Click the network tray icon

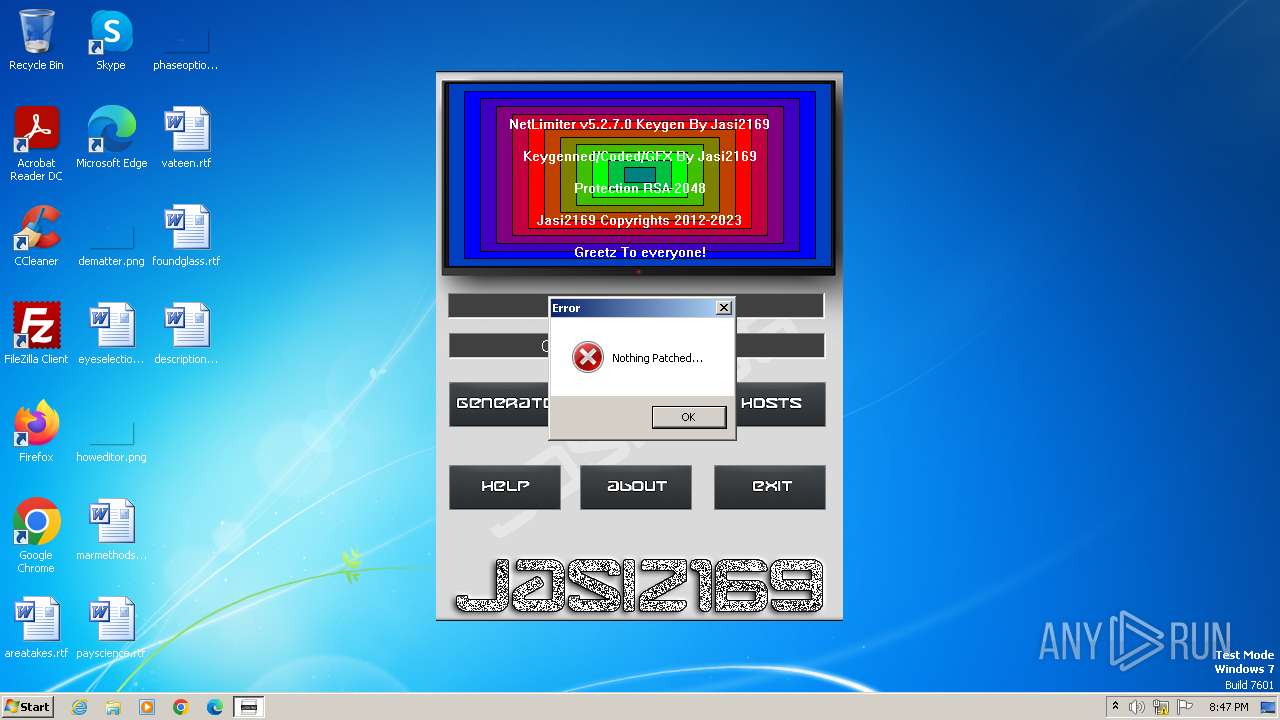pos(1161,707)
